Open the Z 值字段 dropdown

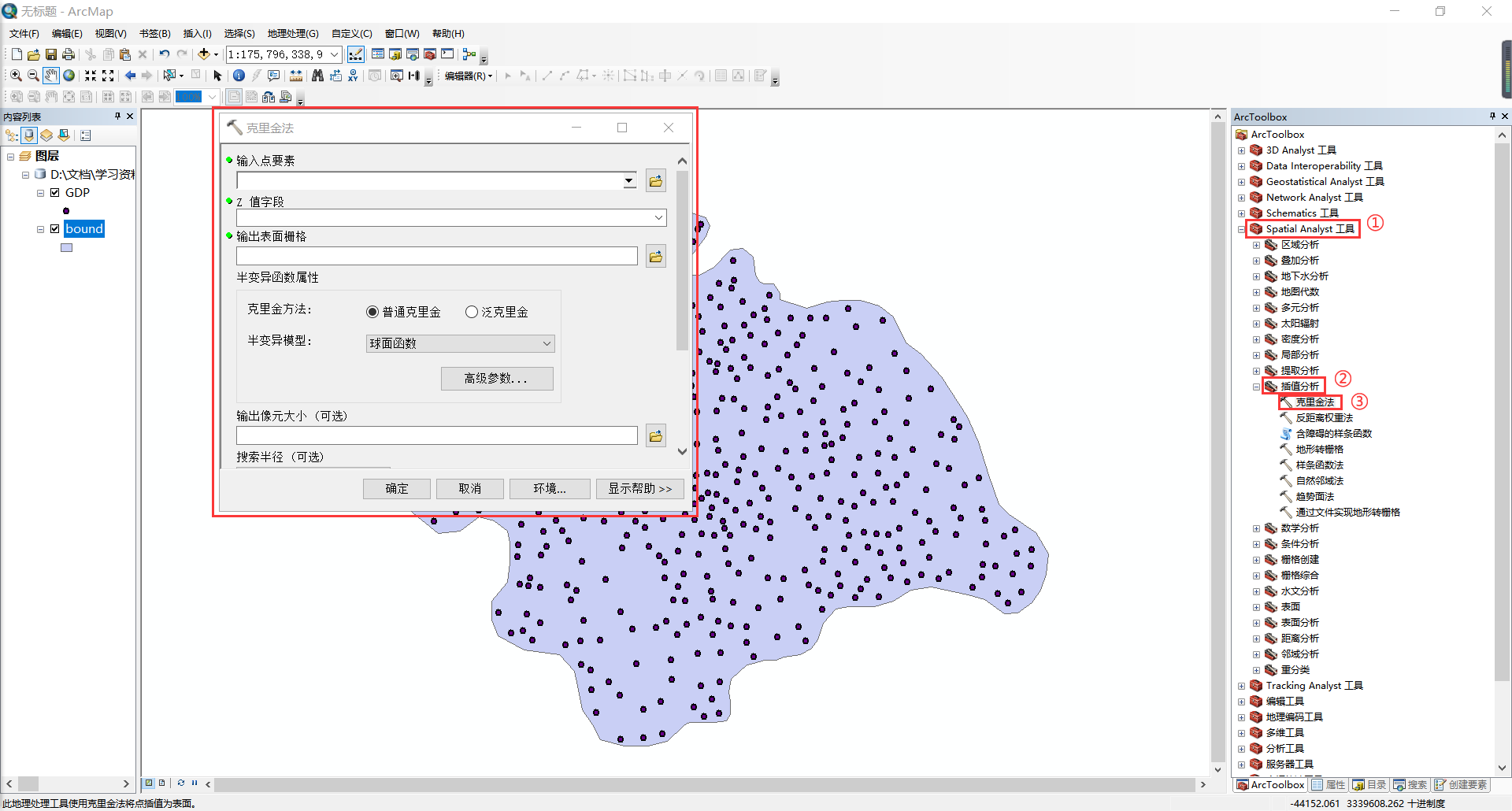658,217
